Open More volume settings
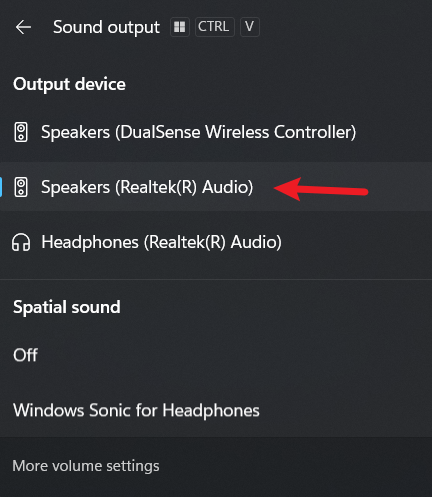 (x=86, y=466)
